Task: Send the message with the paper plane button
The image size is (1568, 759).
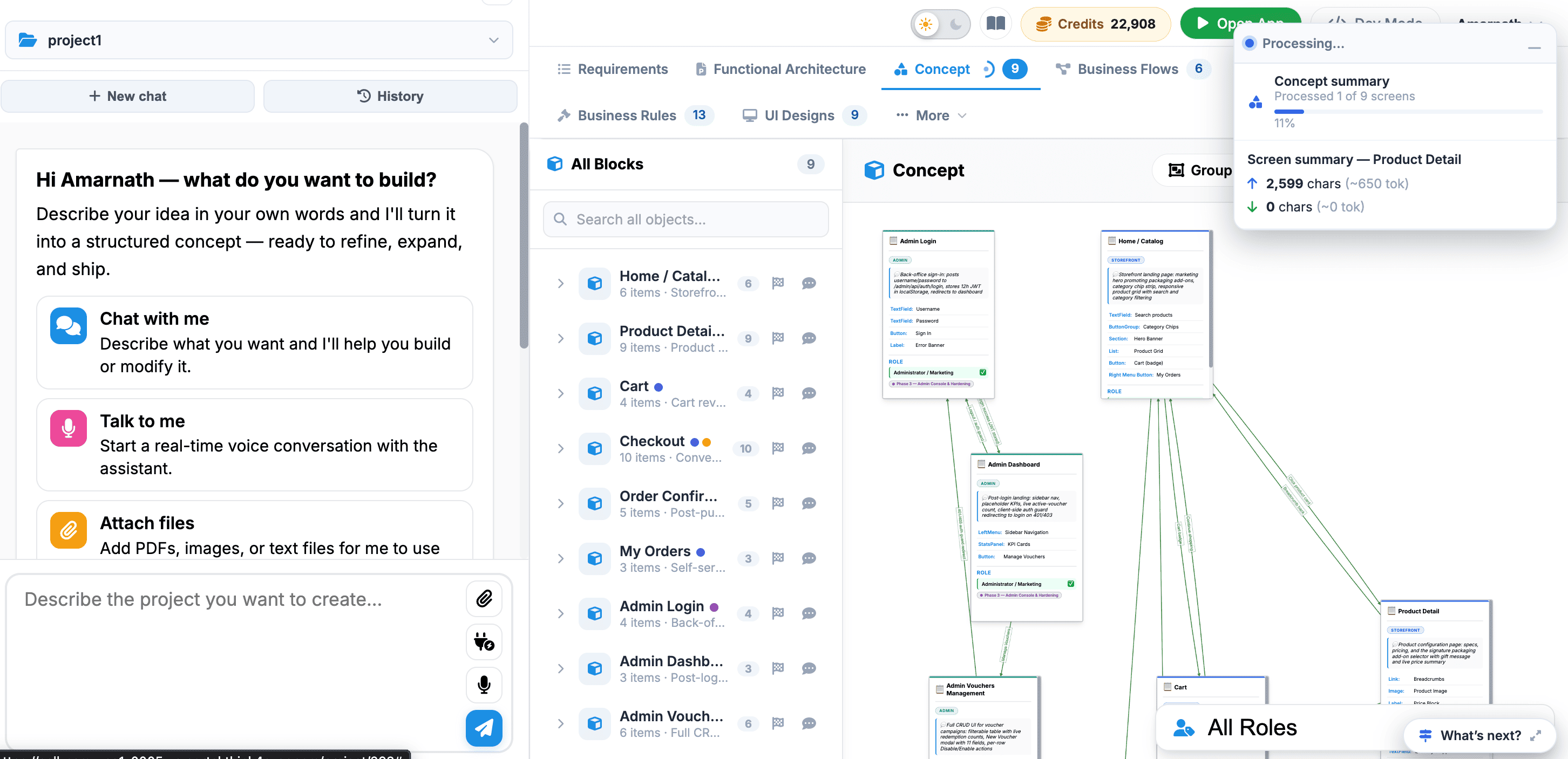Action: (484, 728)
